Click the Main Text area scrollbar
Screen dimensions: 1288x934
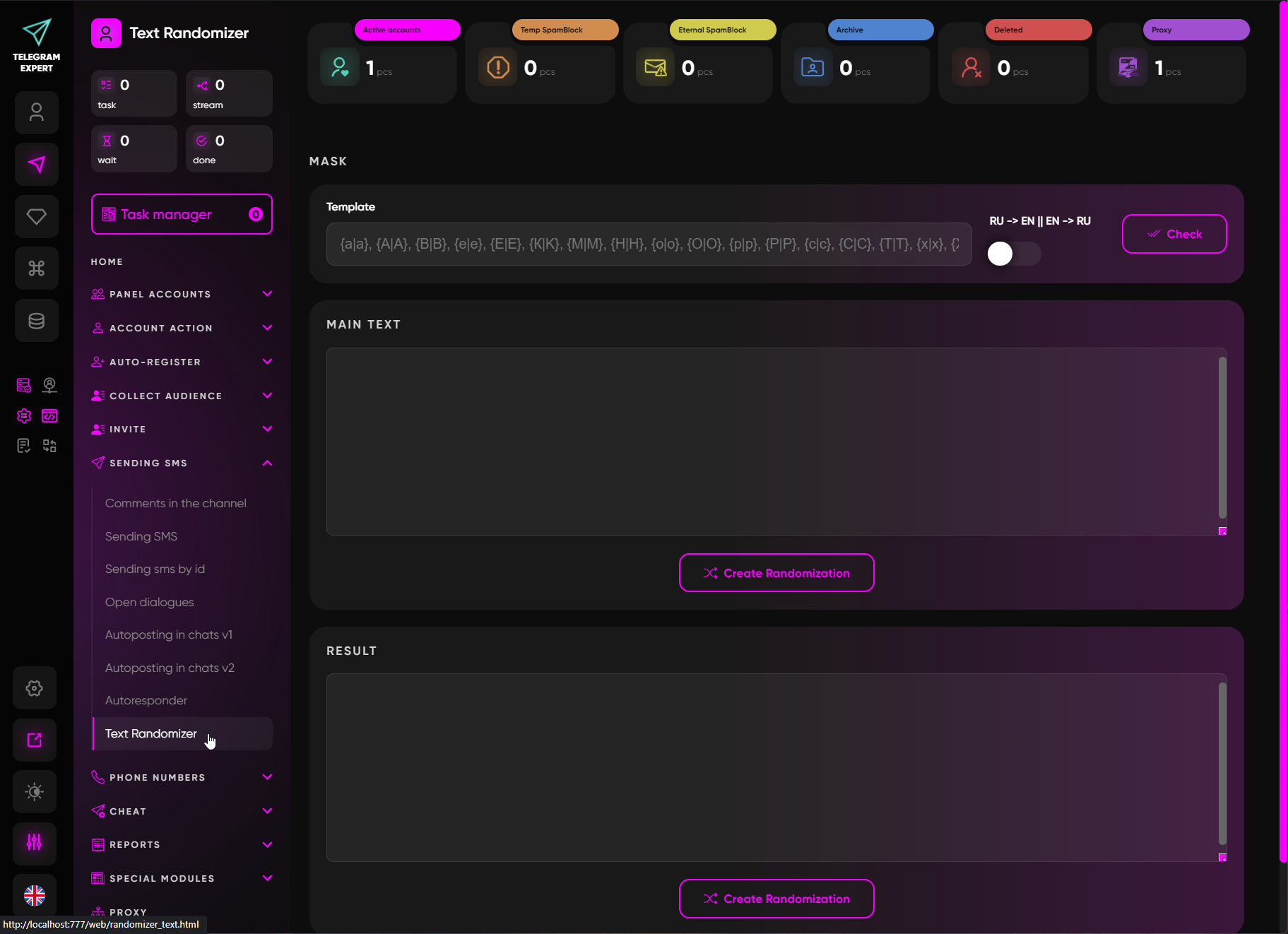1222,438
